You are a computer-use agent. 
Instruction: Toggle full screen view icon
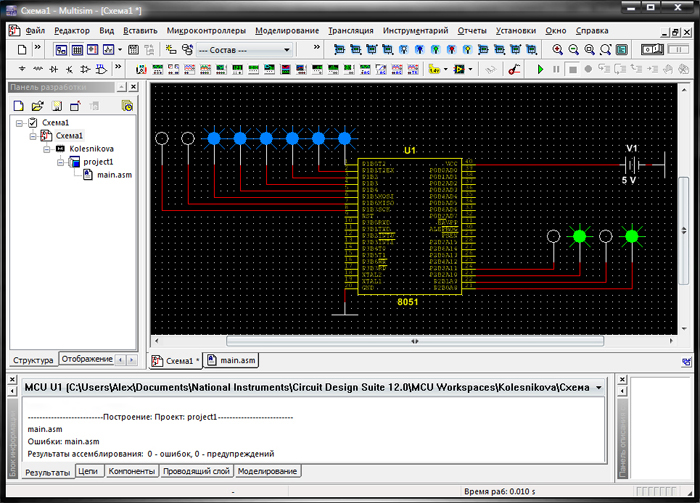tap(621, 50)
